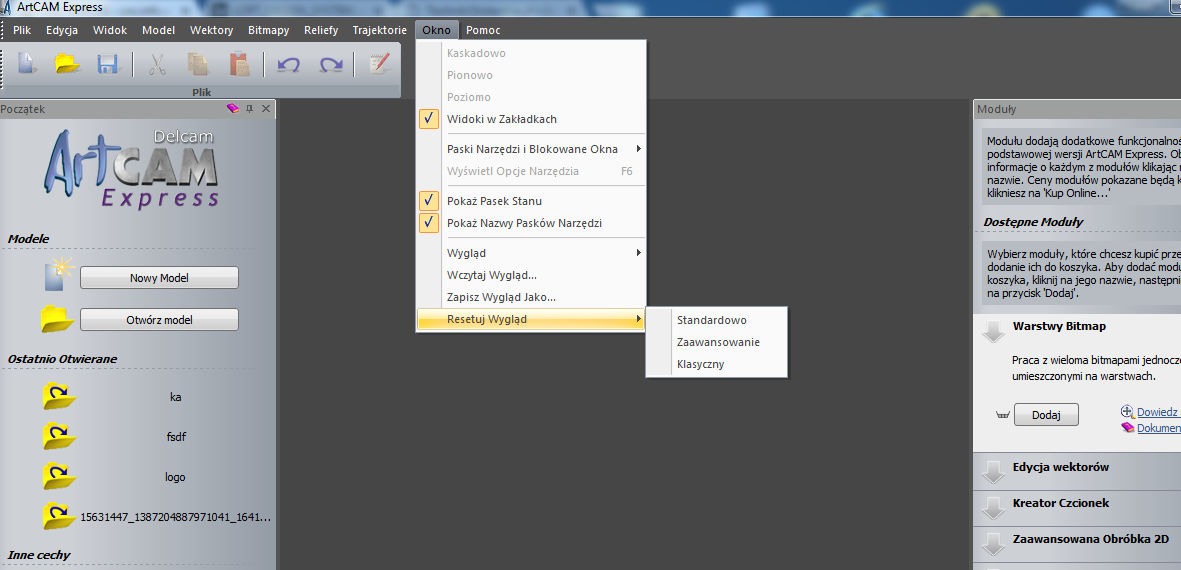
Task: Open the Trajektorie menu
Action: 380,30
